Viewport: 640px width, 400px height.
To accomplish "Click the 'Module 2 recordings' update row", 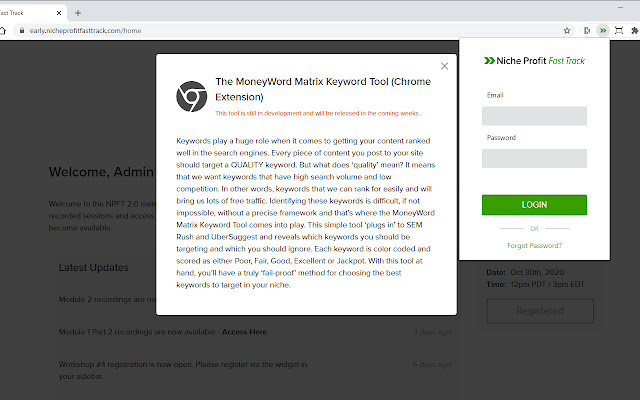I will [x=107, y=299].
